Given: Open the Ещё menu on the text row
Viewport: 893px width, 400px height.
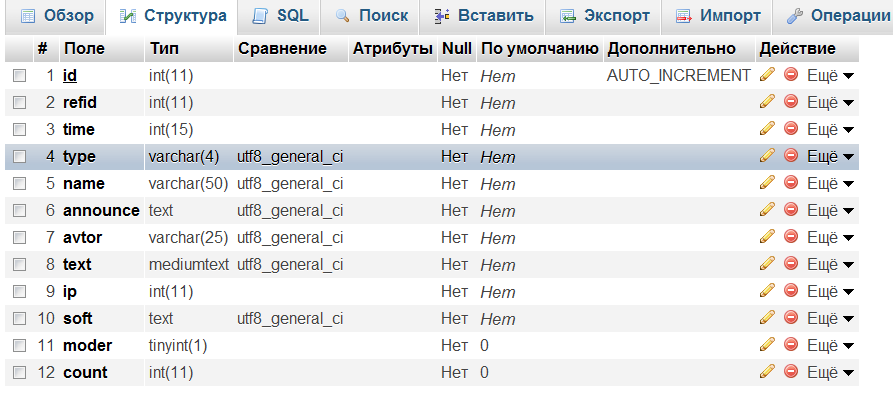Looking at the screenshot, I should pyautogui.click(x=830, y=264).
